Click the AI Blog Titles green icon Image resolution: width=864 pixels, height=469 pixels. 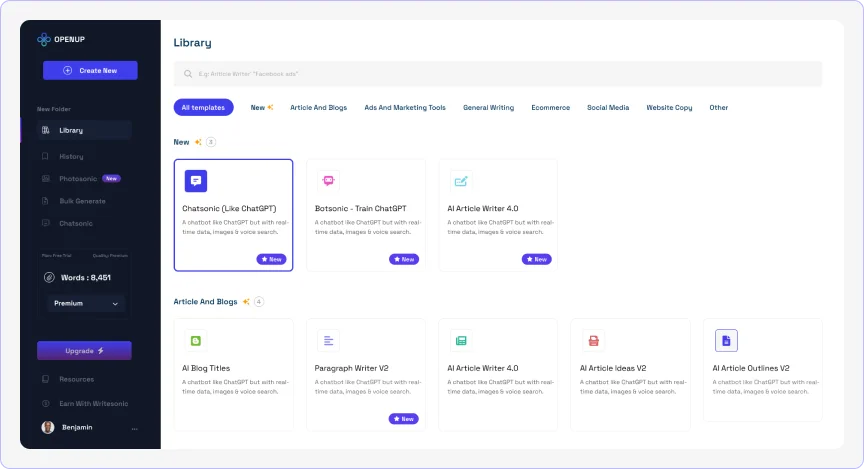(x=196, y=341)
